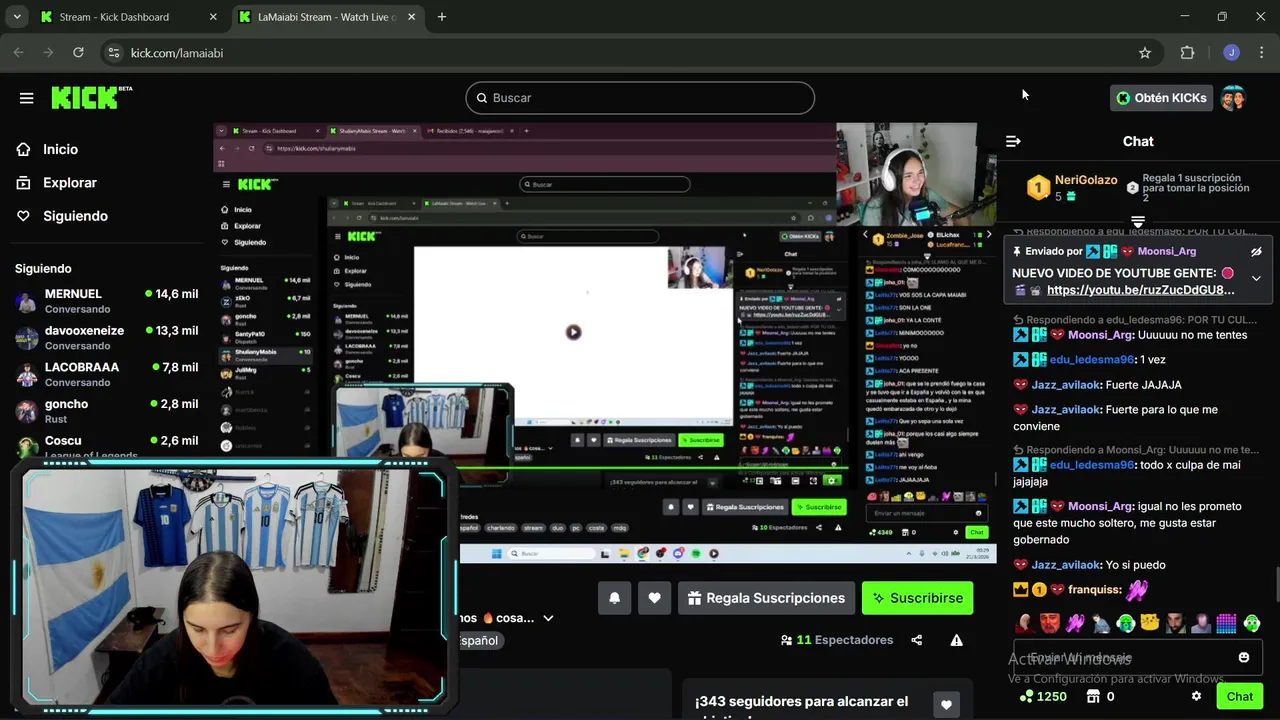
Task: Open the hamburger menu beside the Kick logo
Action: click(26, 98)
